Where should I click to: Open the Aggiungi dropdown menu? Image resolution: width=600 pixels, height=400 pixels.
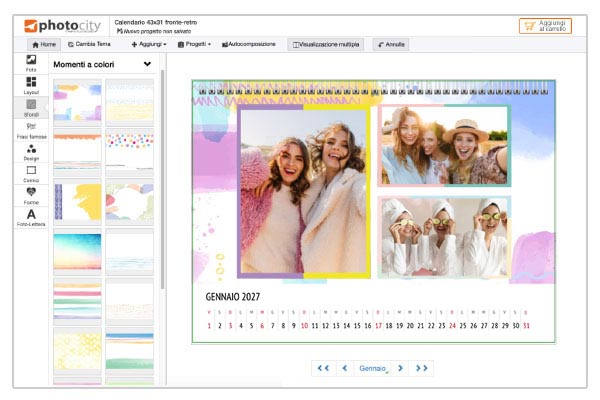[x=149, y=44]
